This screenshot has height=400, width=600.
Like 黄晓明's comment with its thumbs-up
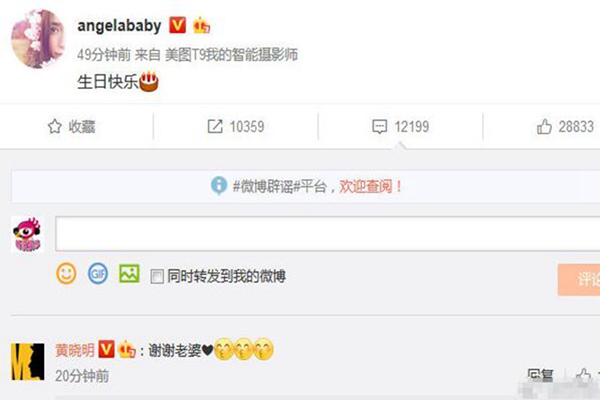584,375
